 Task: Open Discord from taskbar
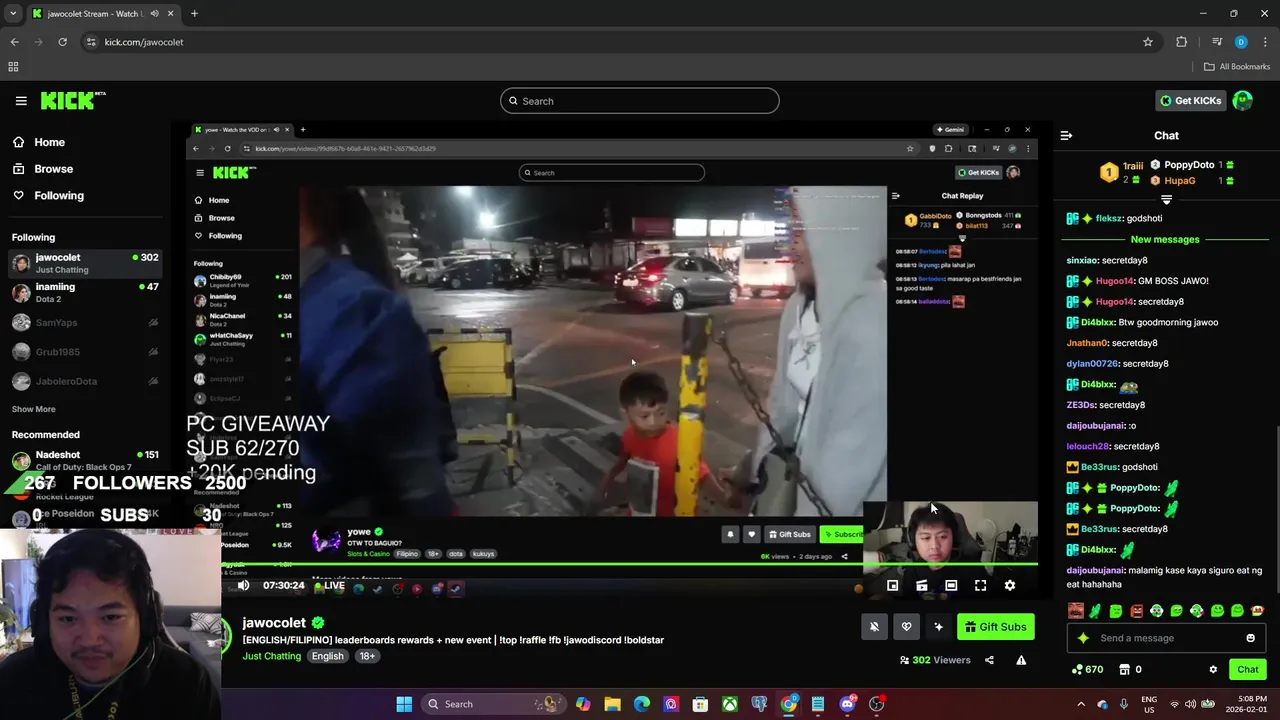pos(847,704)
